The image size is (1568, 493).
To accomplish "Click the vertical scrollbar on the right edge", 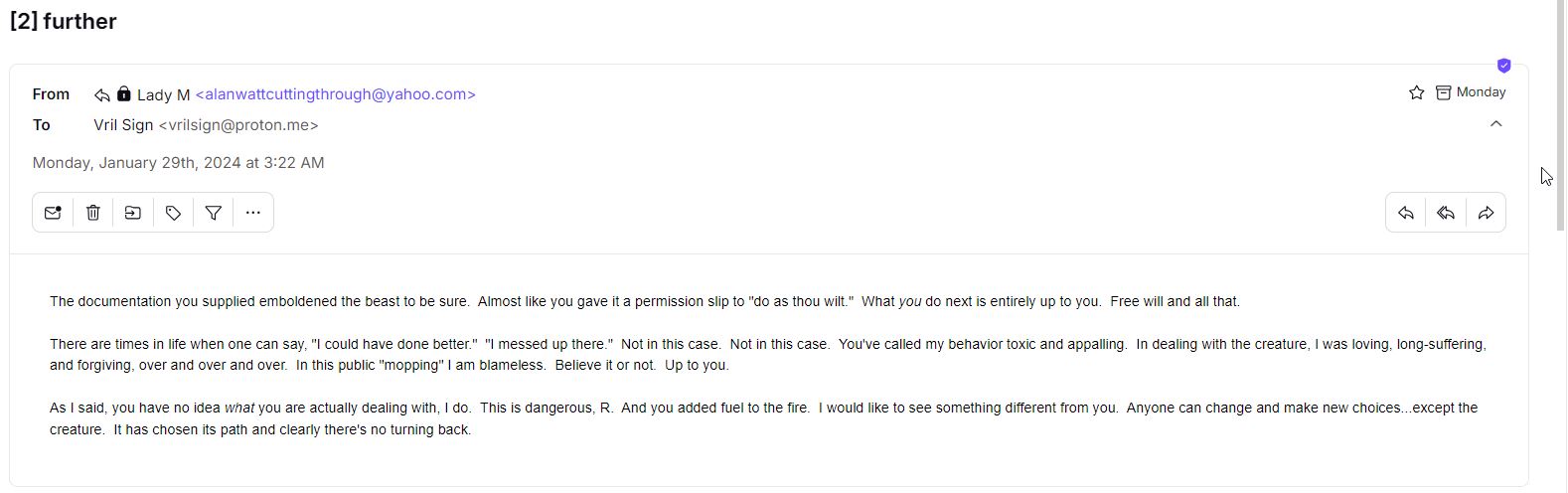I will pyautogui.click(x=1560, y=115).
